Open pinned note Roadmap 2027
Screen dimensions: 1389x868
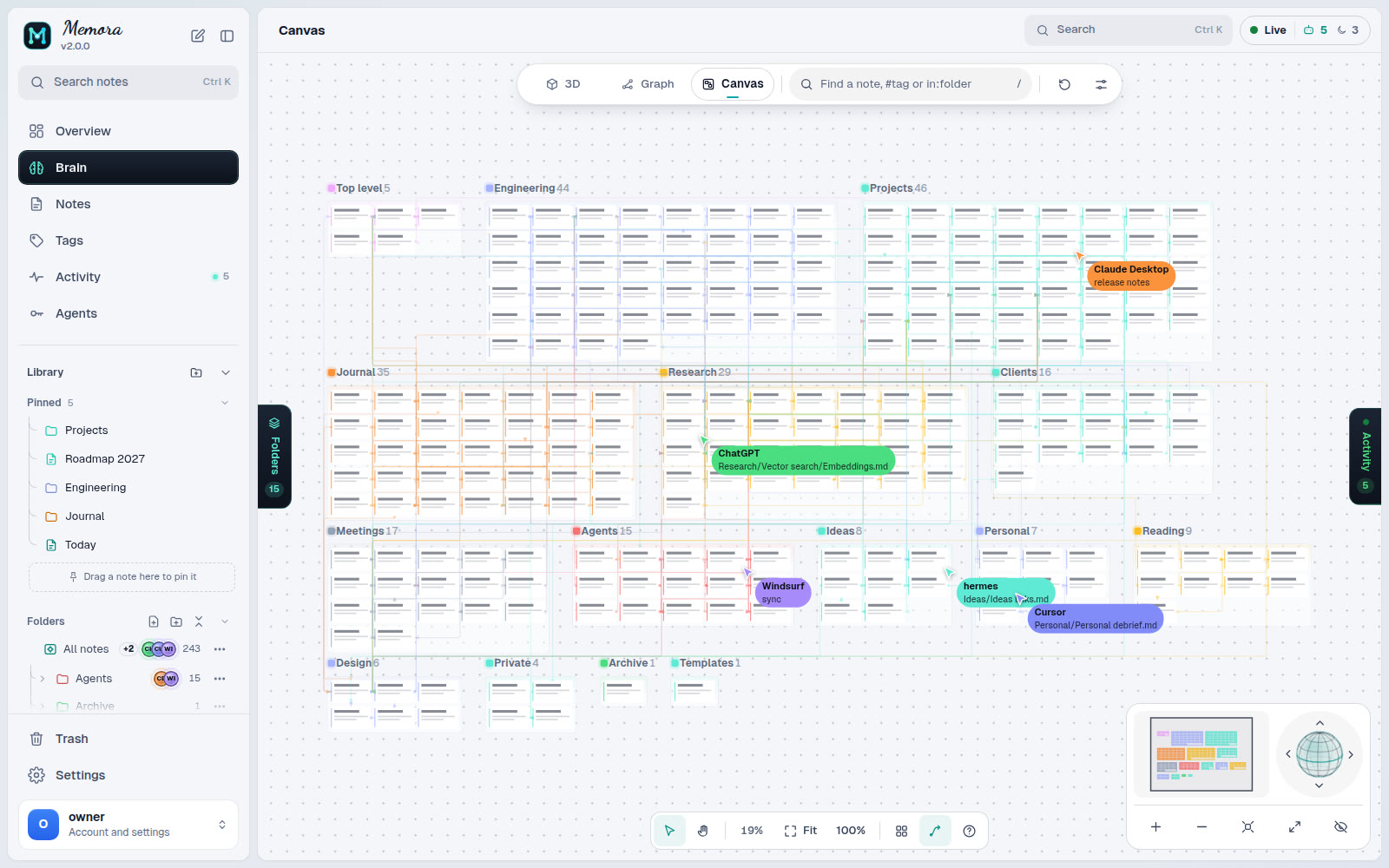pos(104,459)
